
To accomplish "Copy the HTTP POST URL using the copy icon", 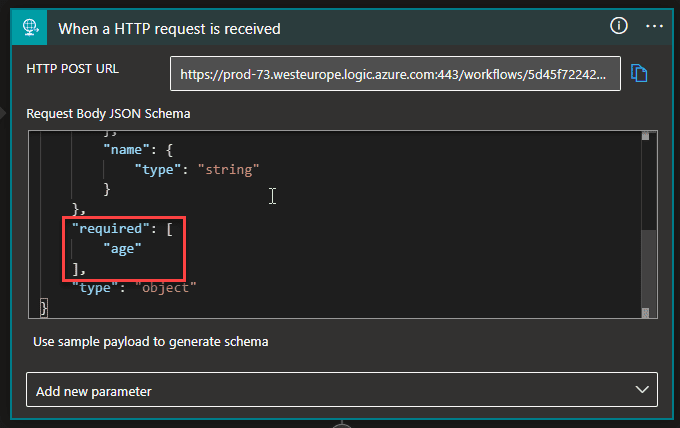I will tap(640, 73).
